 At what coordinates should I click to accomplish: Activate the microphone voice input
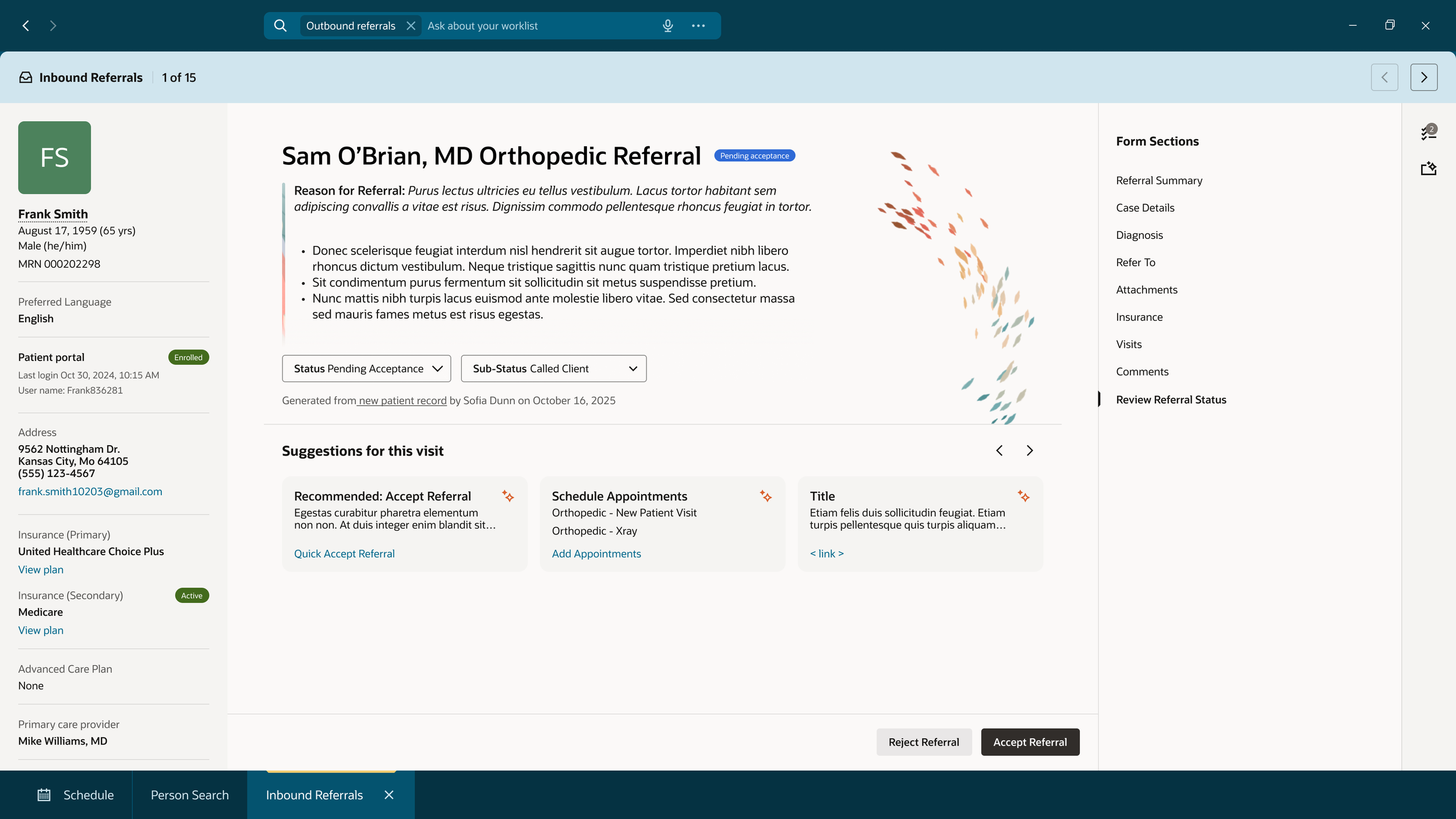(x=667, y=26)
